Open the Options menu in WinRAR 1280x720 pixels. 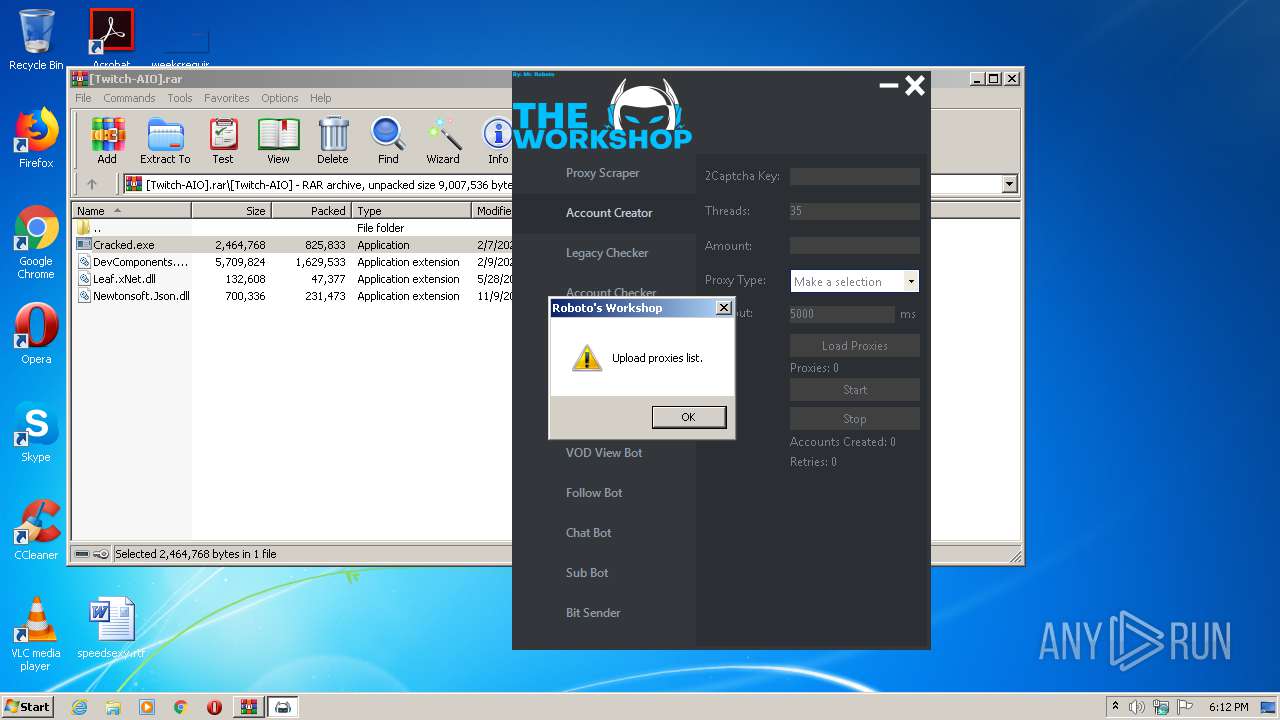(x=280, y=98)
